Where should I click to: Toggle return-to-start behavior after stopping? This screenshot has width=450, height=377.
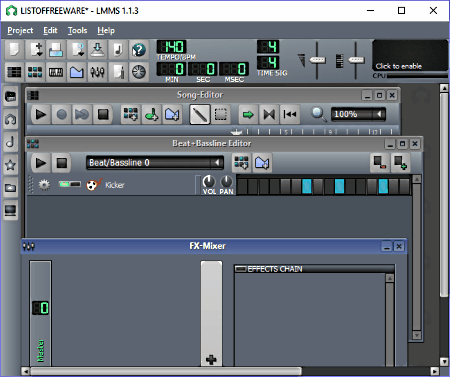coord(290,114)
